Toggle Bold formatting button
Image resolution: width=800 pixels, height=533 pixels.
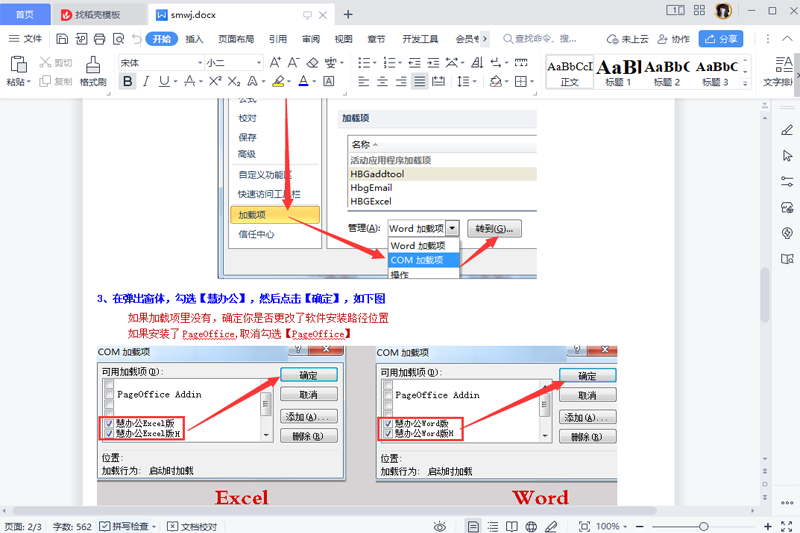click(x=127, y=82)
